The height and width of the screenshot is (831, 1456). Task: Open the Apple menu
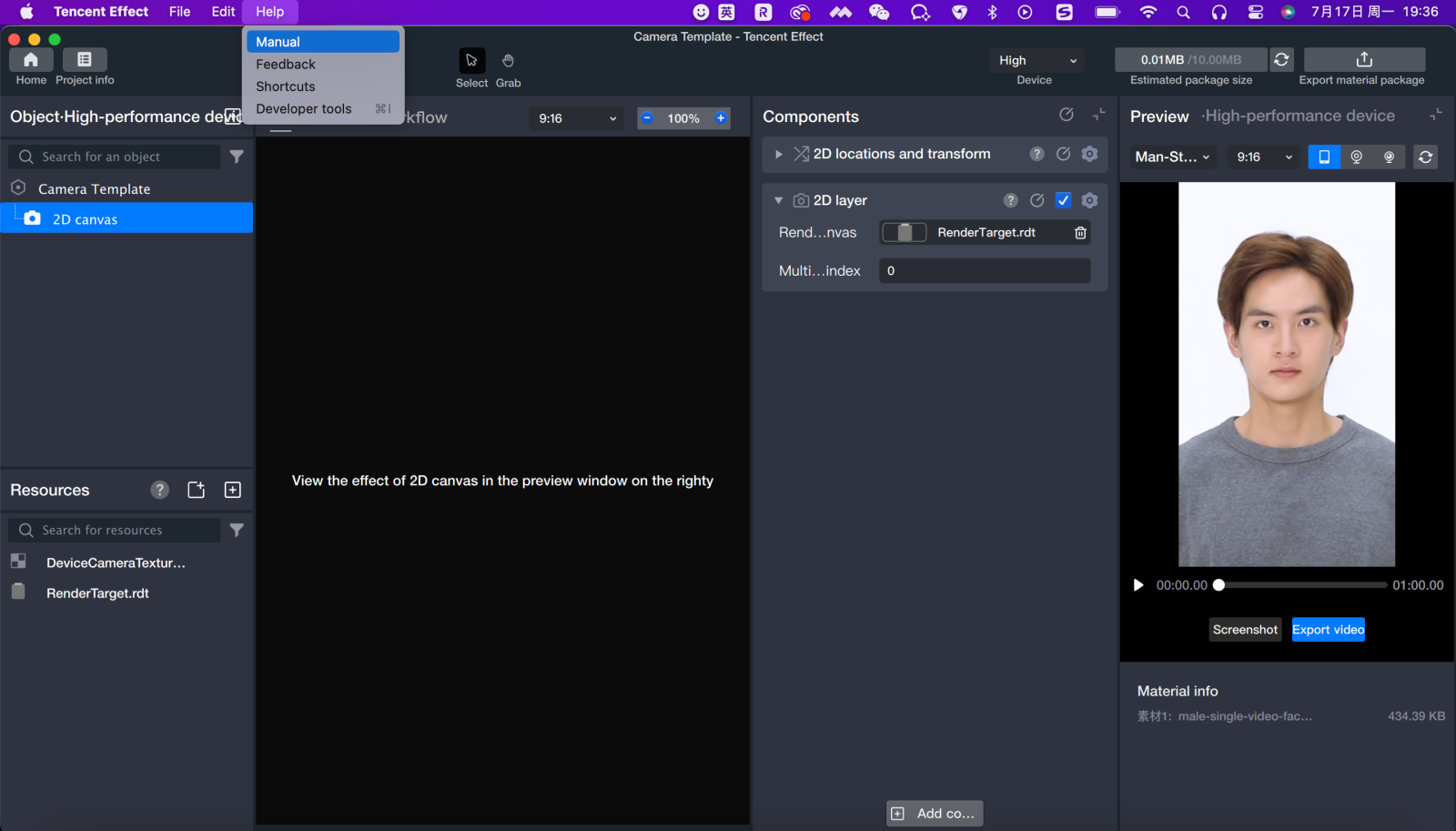point(26,12)
